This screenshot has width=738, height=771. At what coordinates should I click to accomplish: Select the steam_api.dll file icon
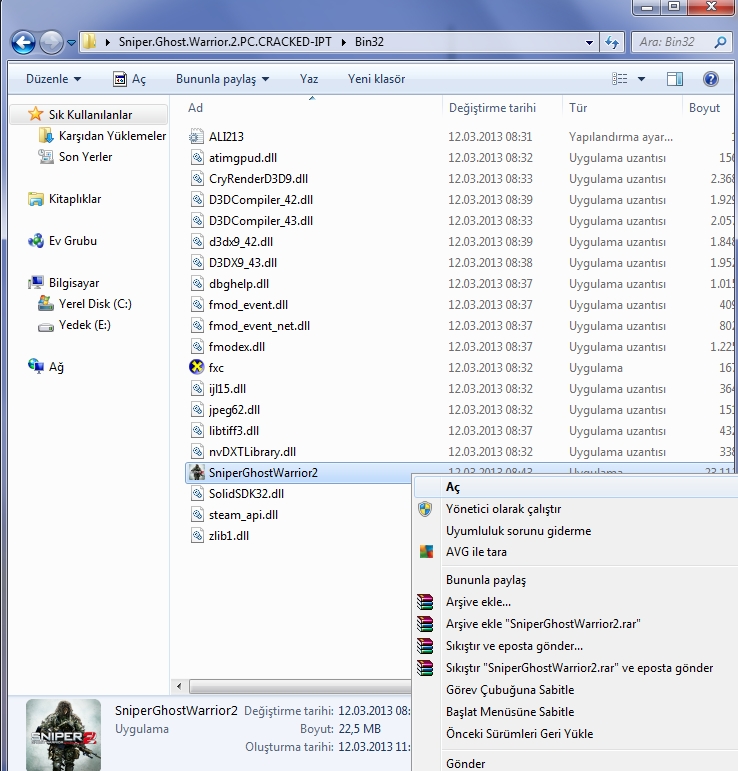[x=197, y=515]
